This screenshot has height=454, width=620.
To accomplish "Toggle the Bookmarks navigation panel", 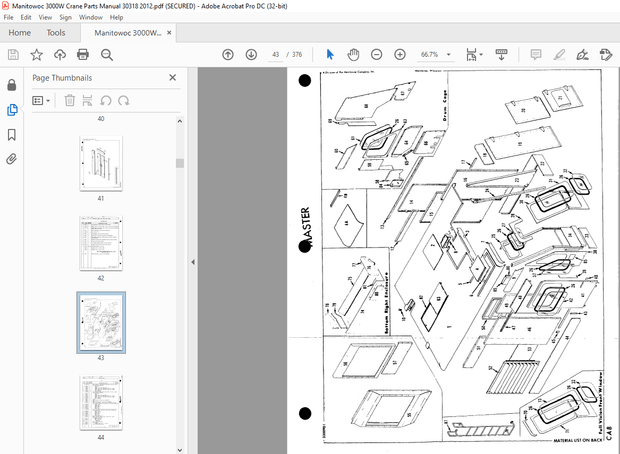I will 11,134.
